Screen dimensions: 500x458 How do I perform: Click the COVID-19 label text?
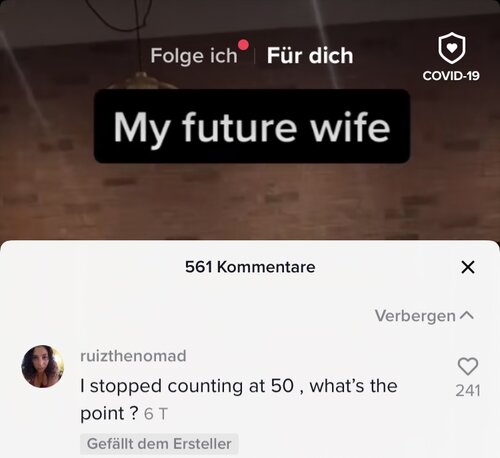click(451, 76)
